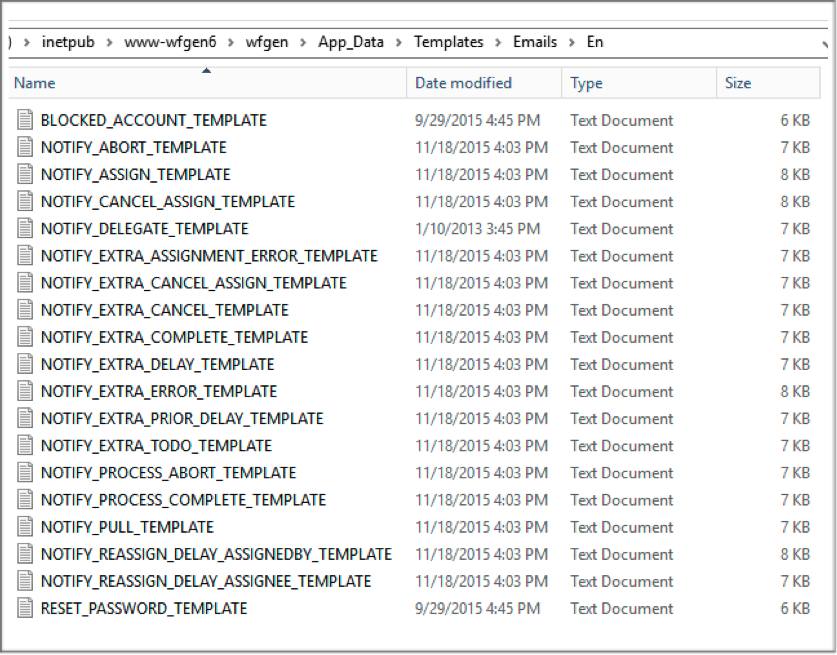Click the NOTIFY_DELEGATE_TEMPLATE file icon
The height and width of the screenshot is (655, 837).
pos(25,229)
